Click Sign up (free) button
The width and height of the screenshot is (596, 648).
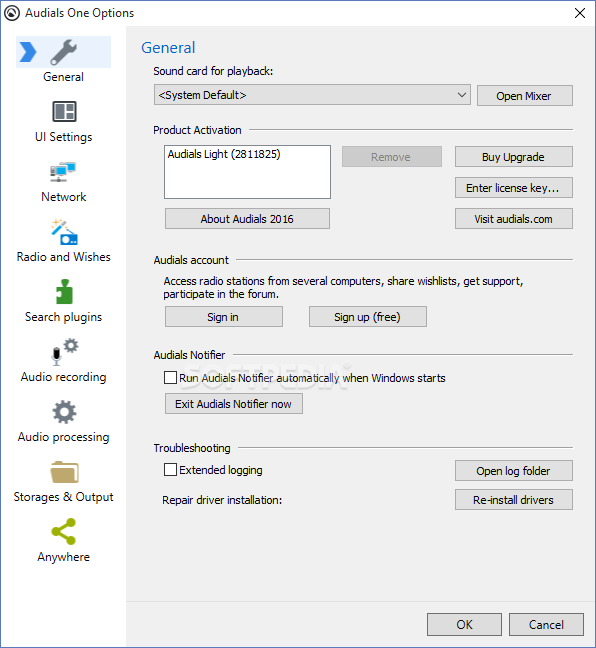pyautogui.click(x=367, y=317)
